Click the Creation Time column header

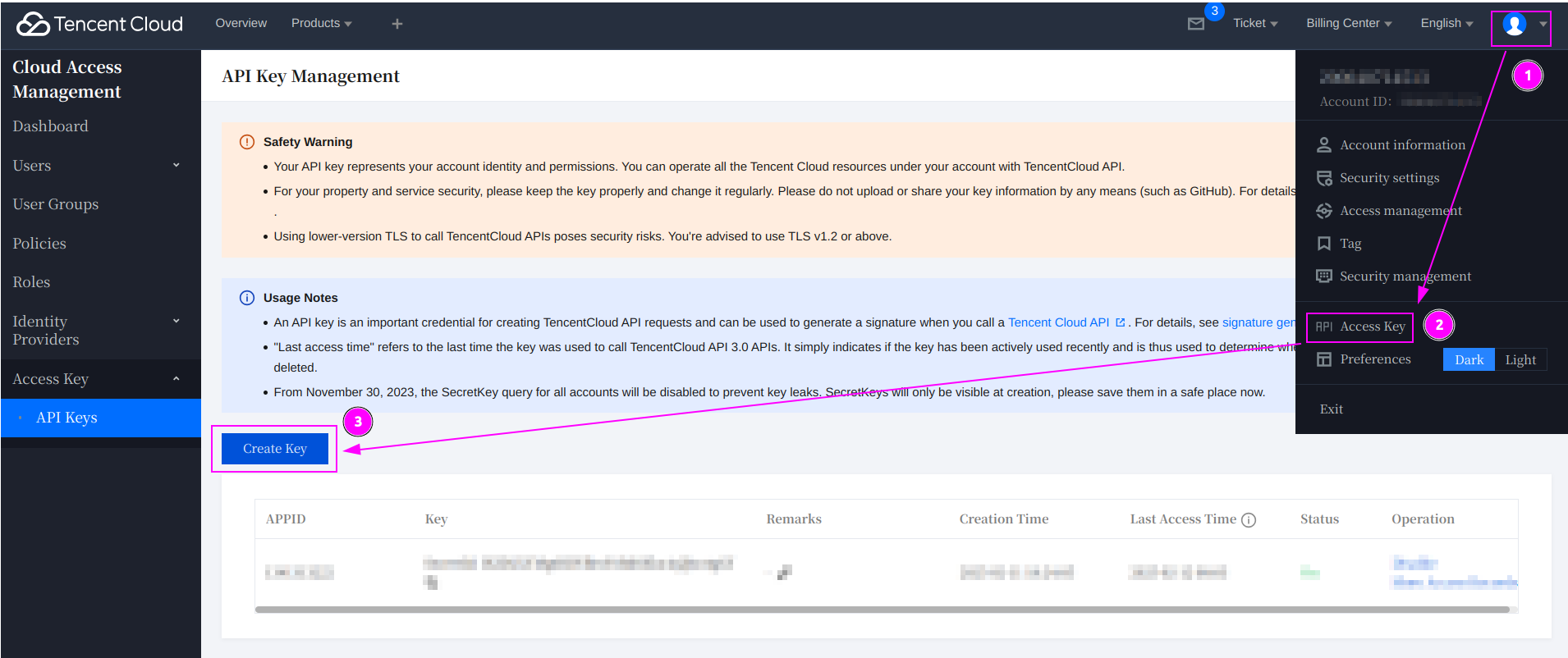pos(1003,519)
